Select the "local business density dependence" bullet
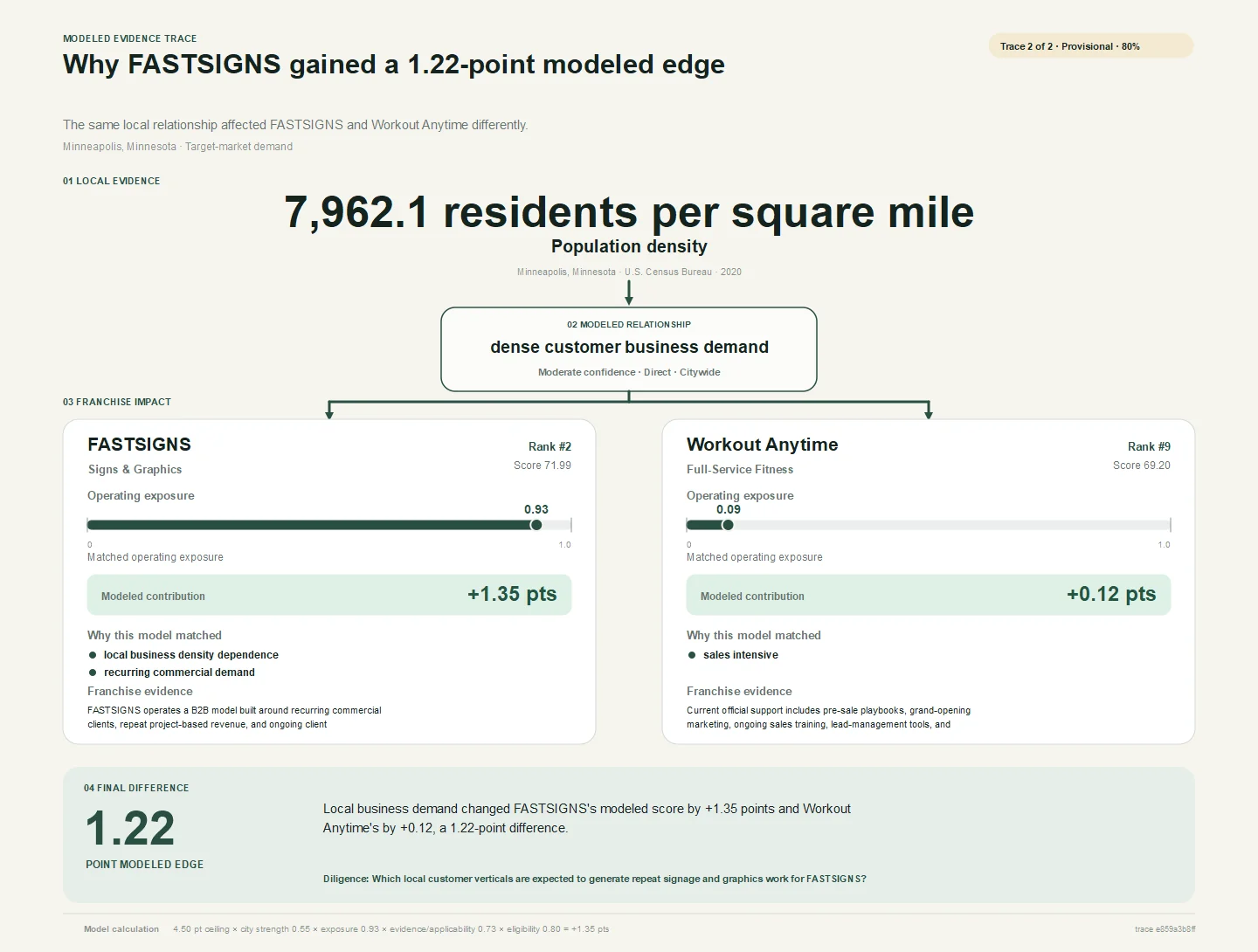This screenshot has height=952, width=1258. [191, 655]
